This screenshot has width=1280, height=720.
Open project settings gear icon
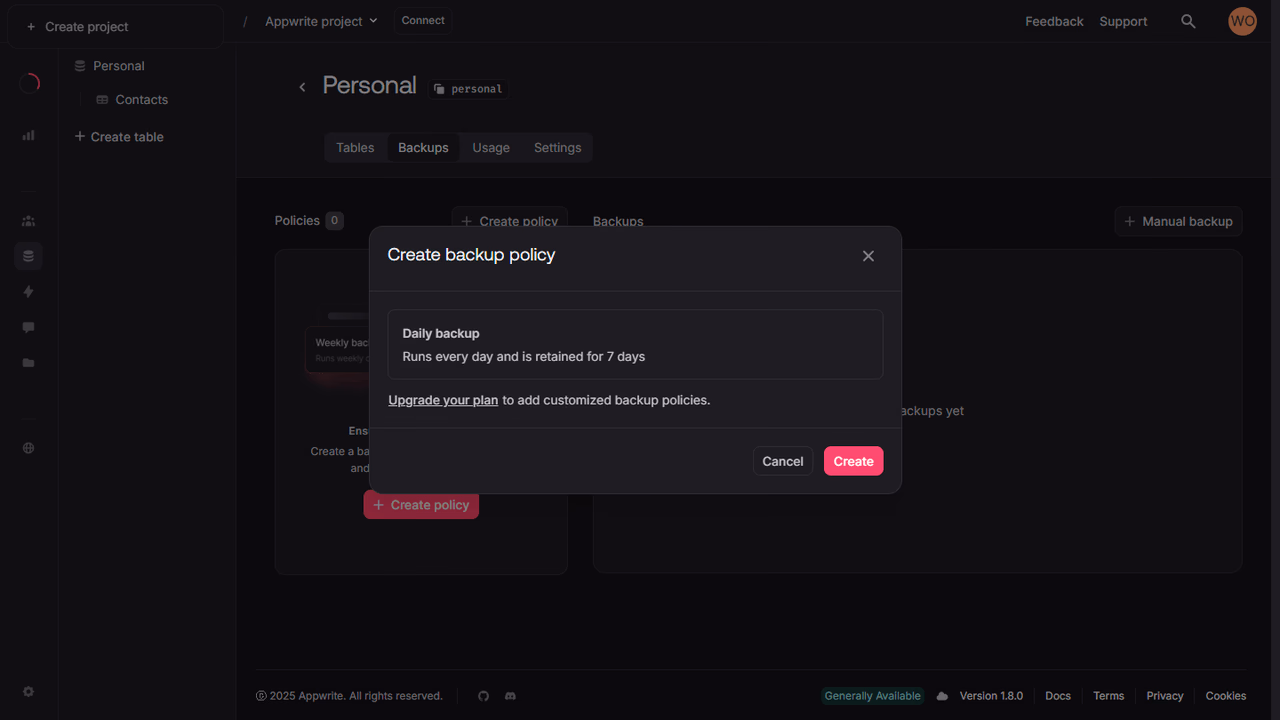point(28,692)
